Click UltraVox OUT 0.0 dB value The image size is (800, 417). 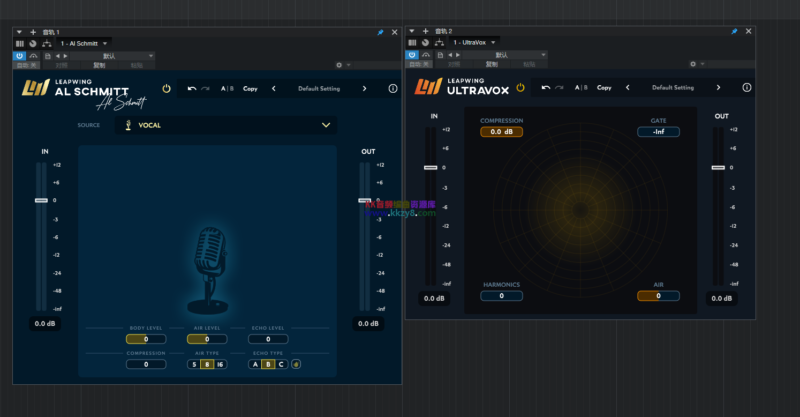click(x=721, y=299)
